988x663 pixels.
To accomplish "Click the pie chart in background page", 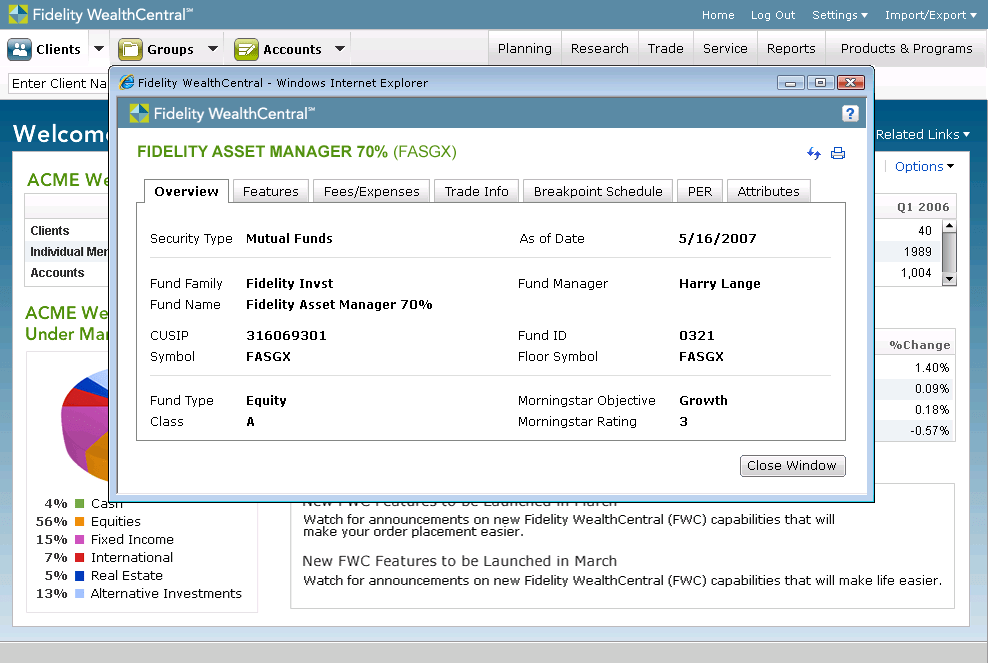I will coord(85,426).
